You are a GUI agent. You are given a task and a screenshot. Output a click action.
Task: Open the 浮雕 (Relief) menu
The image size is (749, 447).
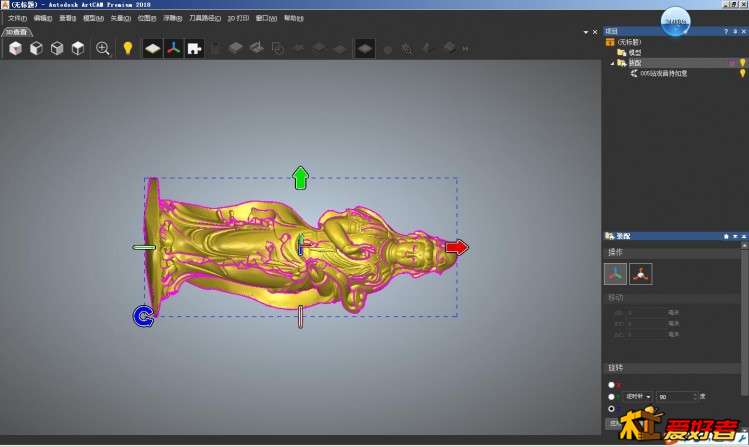pyautogui.click(x=172, y=18)
